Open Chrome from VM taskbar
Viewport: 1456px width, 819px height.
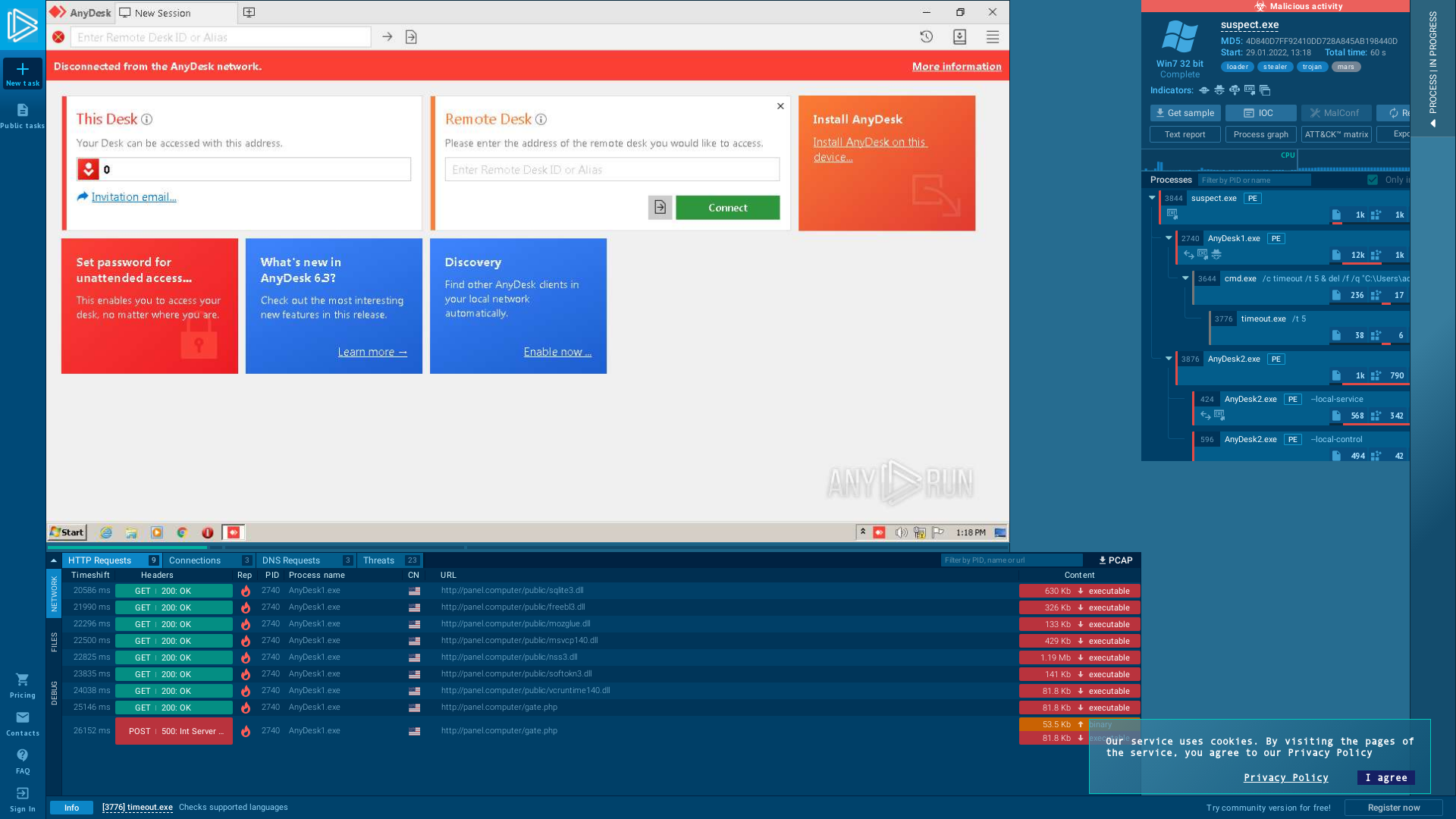(x=182, y=532)
